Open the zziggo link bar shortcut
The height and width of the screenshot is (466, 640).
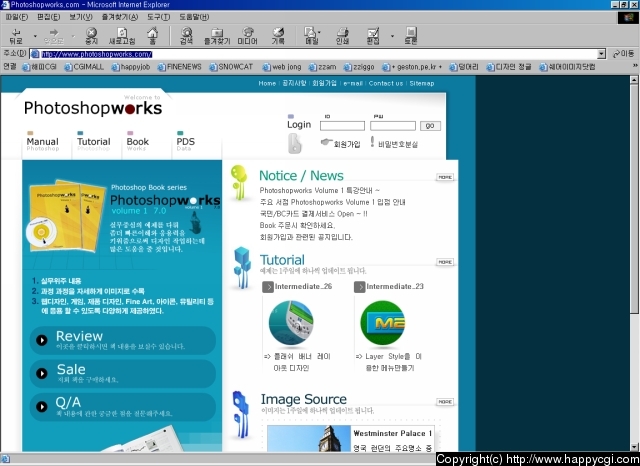coord(359,67)
